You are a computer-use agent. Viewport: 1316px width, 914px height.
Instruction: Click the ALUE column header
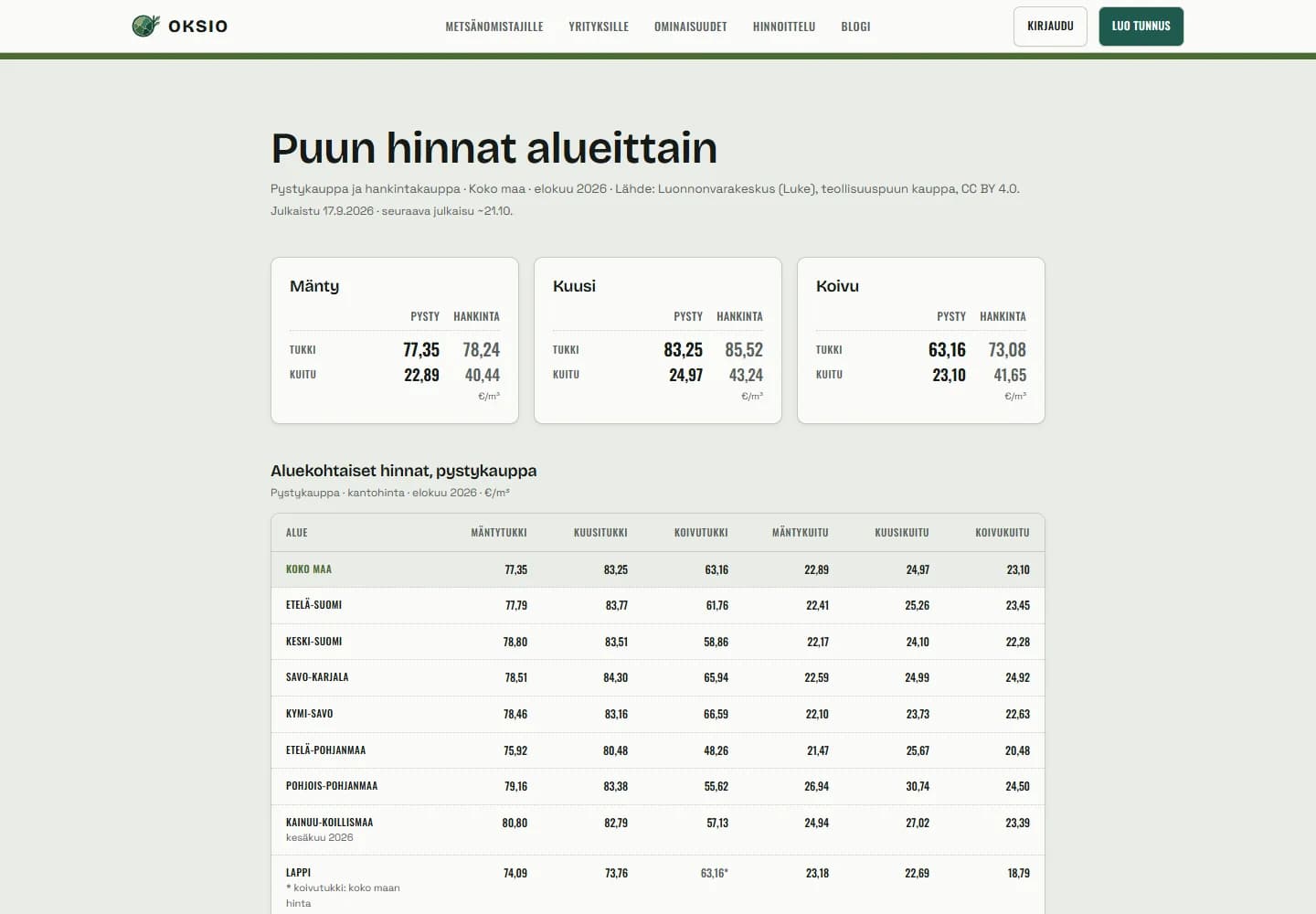pos(296,533)
